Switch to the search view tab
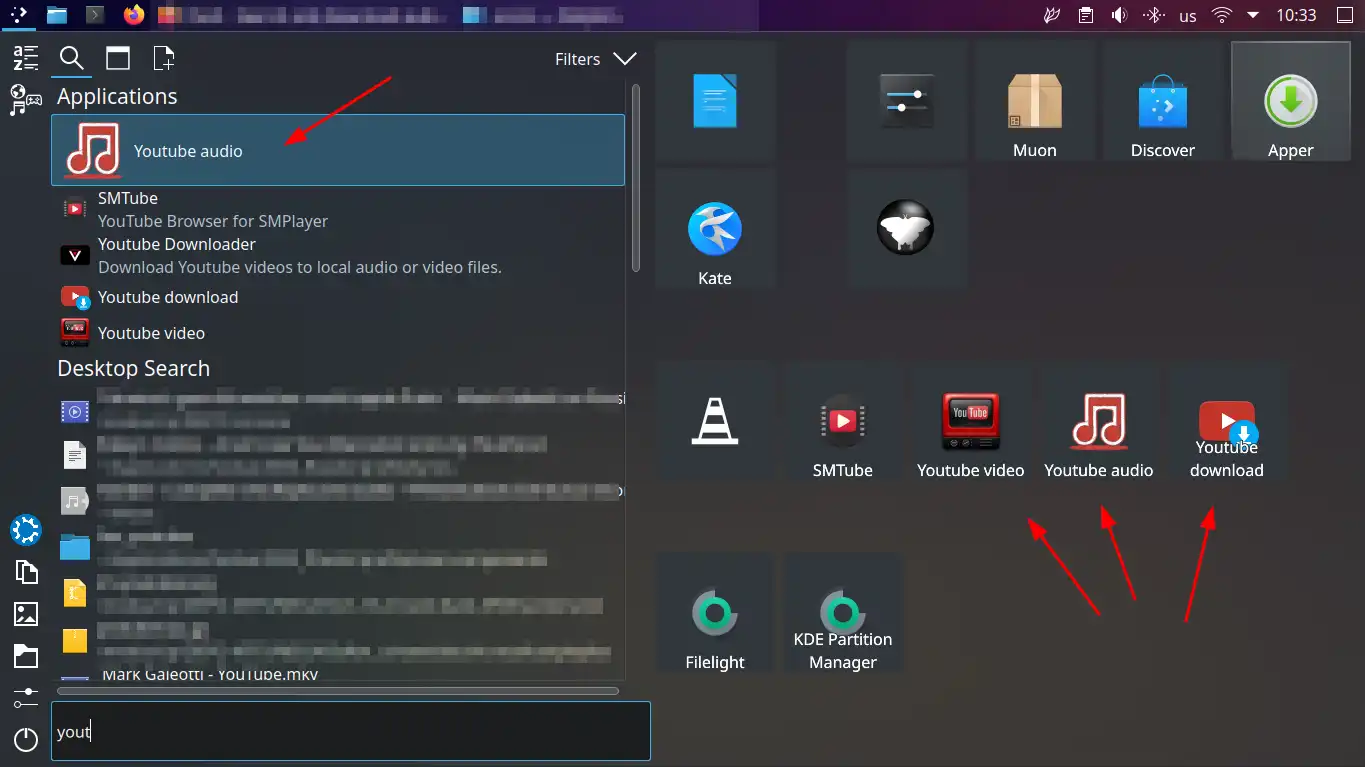This screenshot has height=767, width=1365. point(71,58)
